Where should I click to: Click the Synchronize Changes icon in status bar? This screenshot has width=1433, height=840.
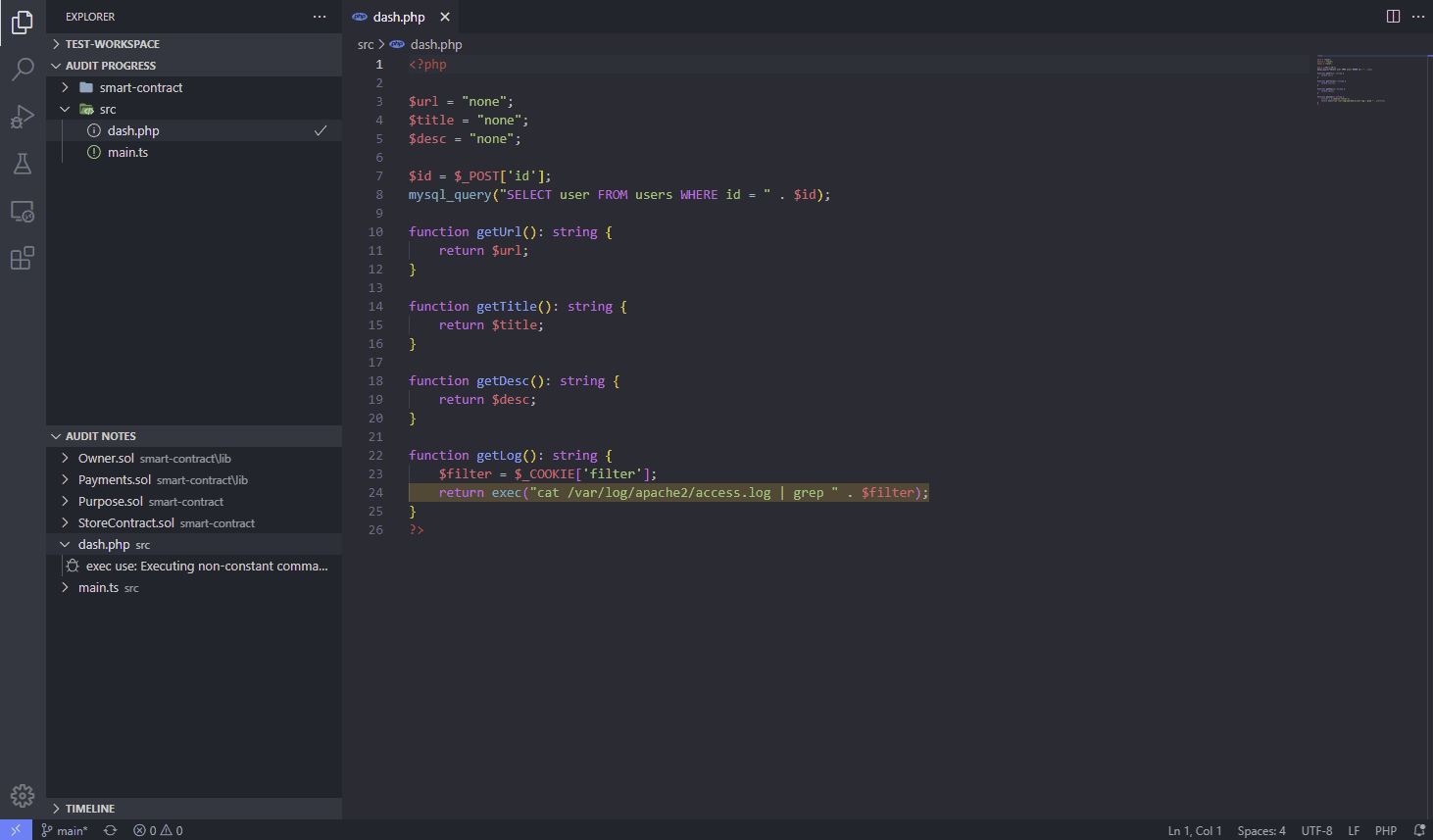(x=111, y=830)
